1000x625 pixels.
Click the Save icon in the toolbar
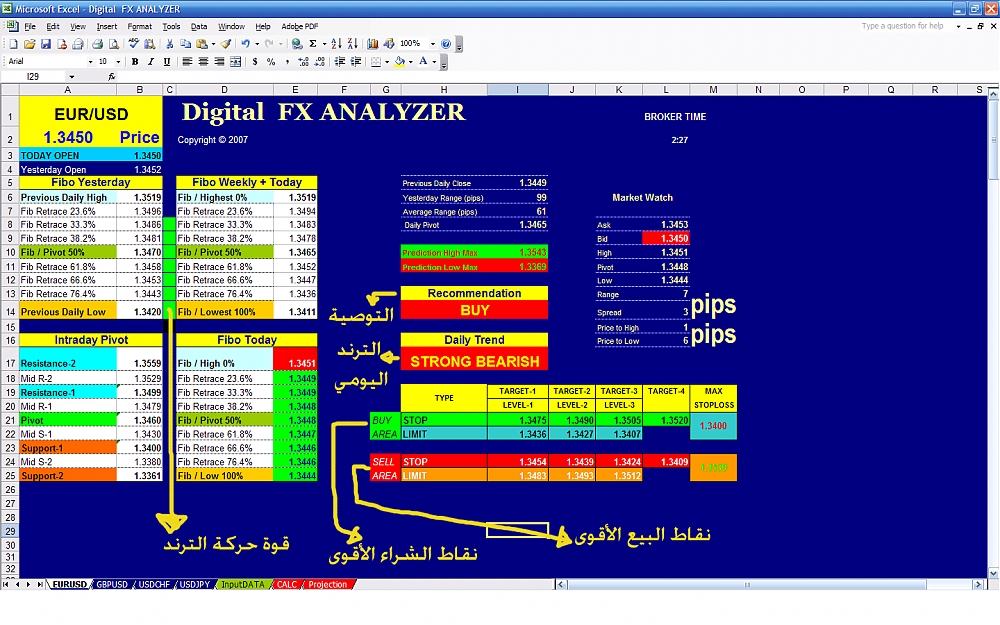point(46,44)
